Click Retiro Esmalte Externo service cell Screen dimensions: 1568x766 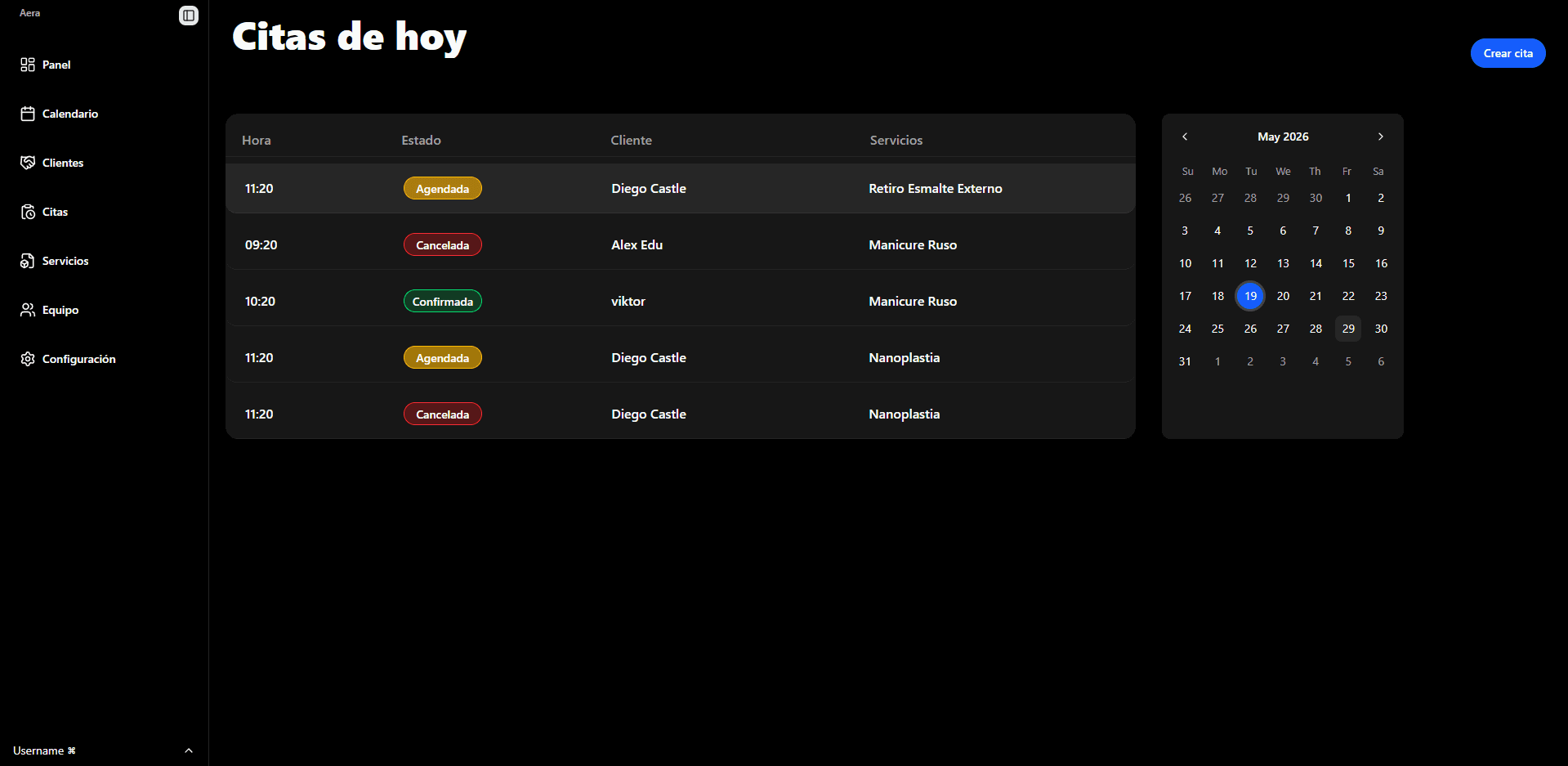(935, 189)
